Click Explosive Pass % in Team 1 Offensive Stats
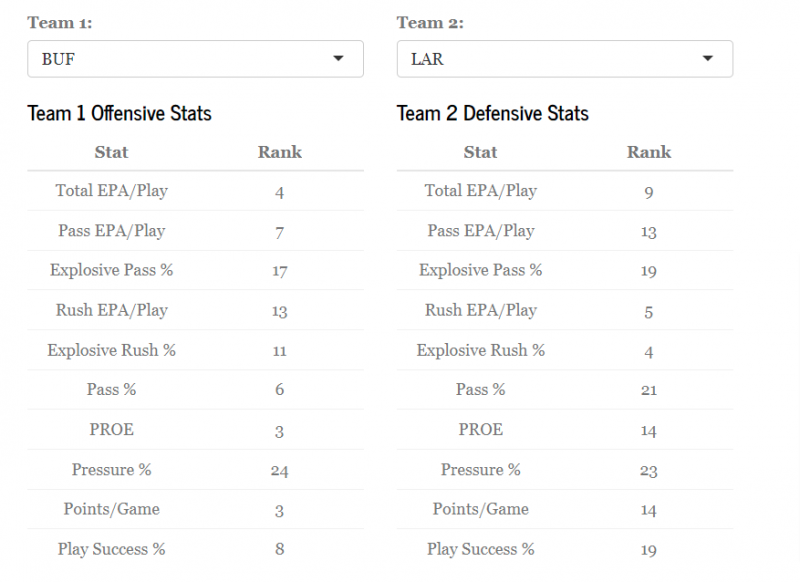 [111, 271]
